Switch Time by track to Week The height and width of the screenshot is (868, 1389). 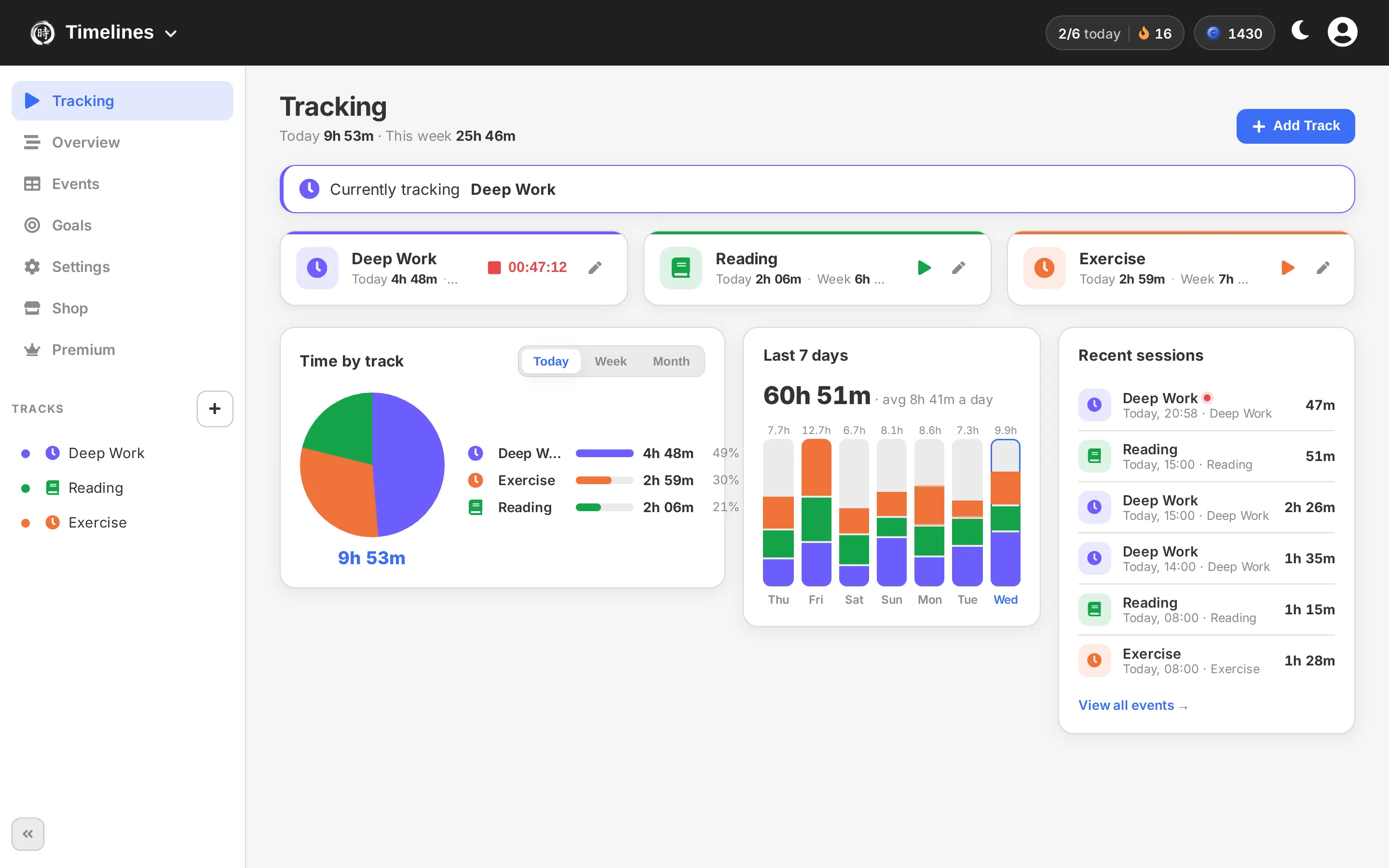tap(610, 361)
